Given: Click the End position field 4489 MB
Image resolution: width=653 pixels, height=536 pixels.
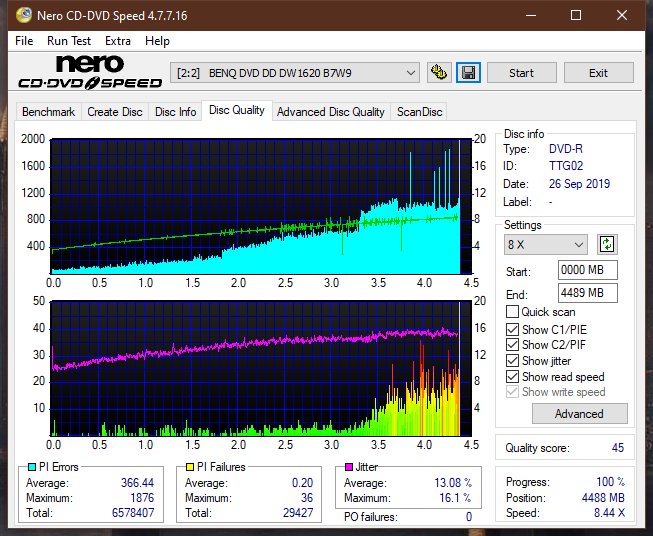Looking at the screenshot, I should (x=587, y=293).
